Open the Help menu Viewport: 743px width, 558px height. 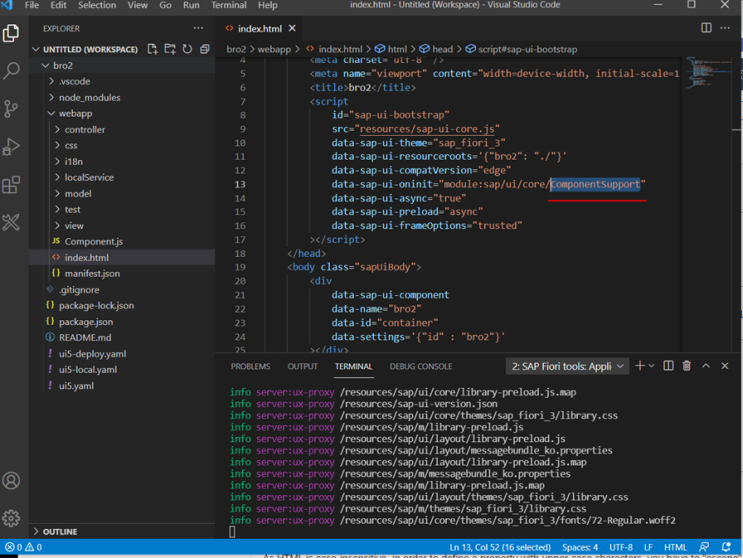coord(268,5)
